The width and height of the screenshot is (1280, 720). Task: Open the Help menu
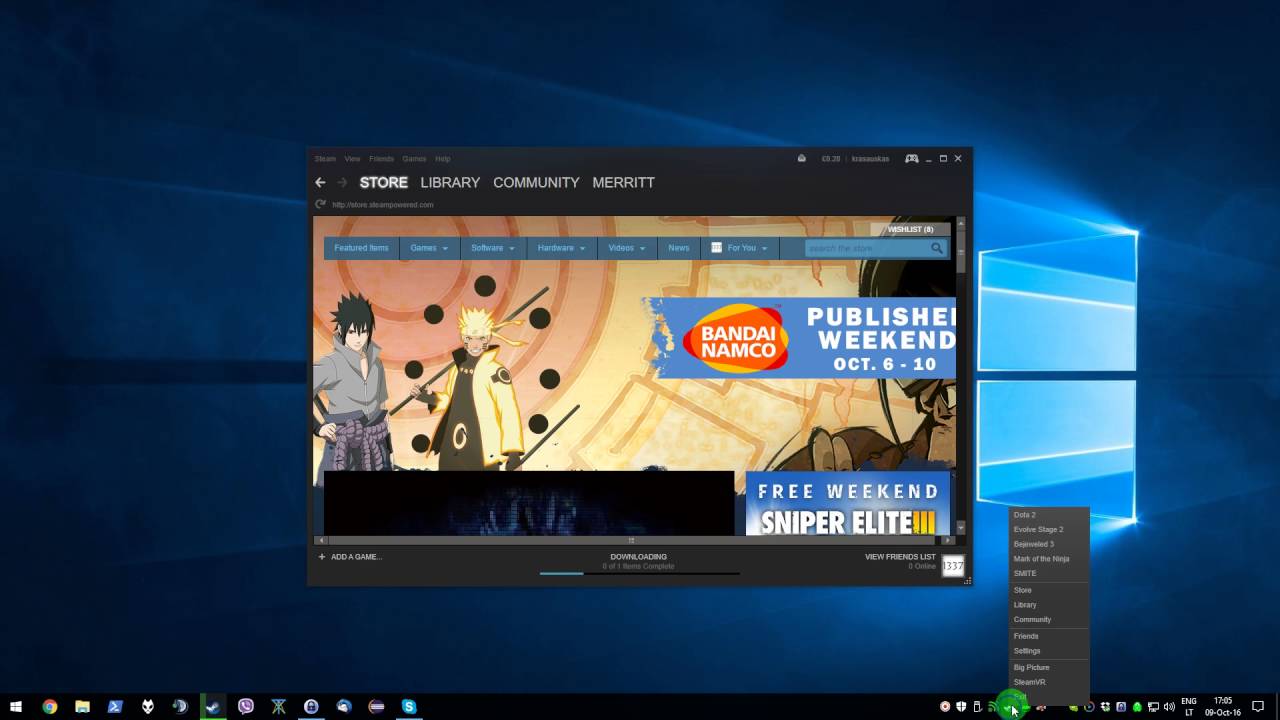point(442,158)
